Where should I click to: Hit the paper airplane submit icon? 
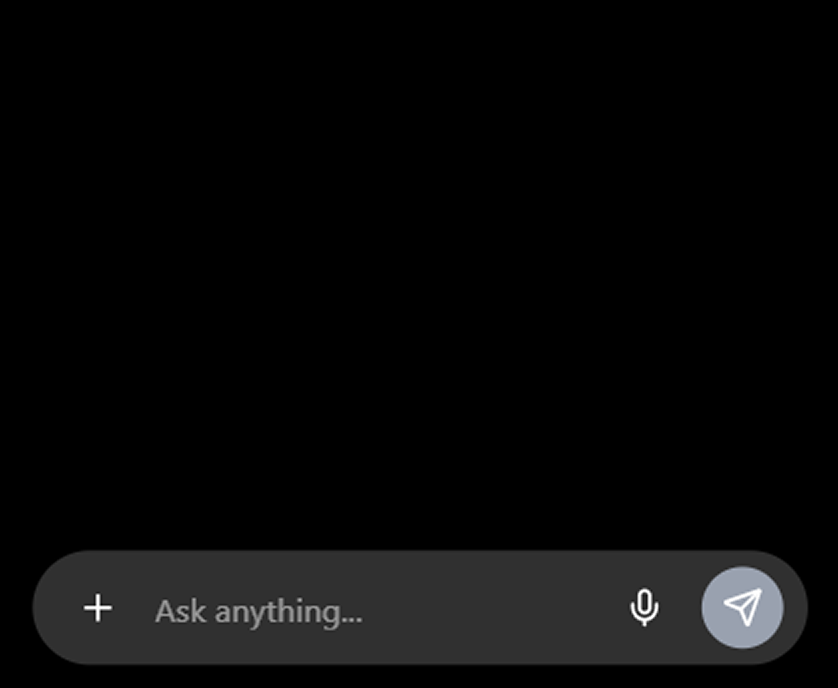click(742, 608)
